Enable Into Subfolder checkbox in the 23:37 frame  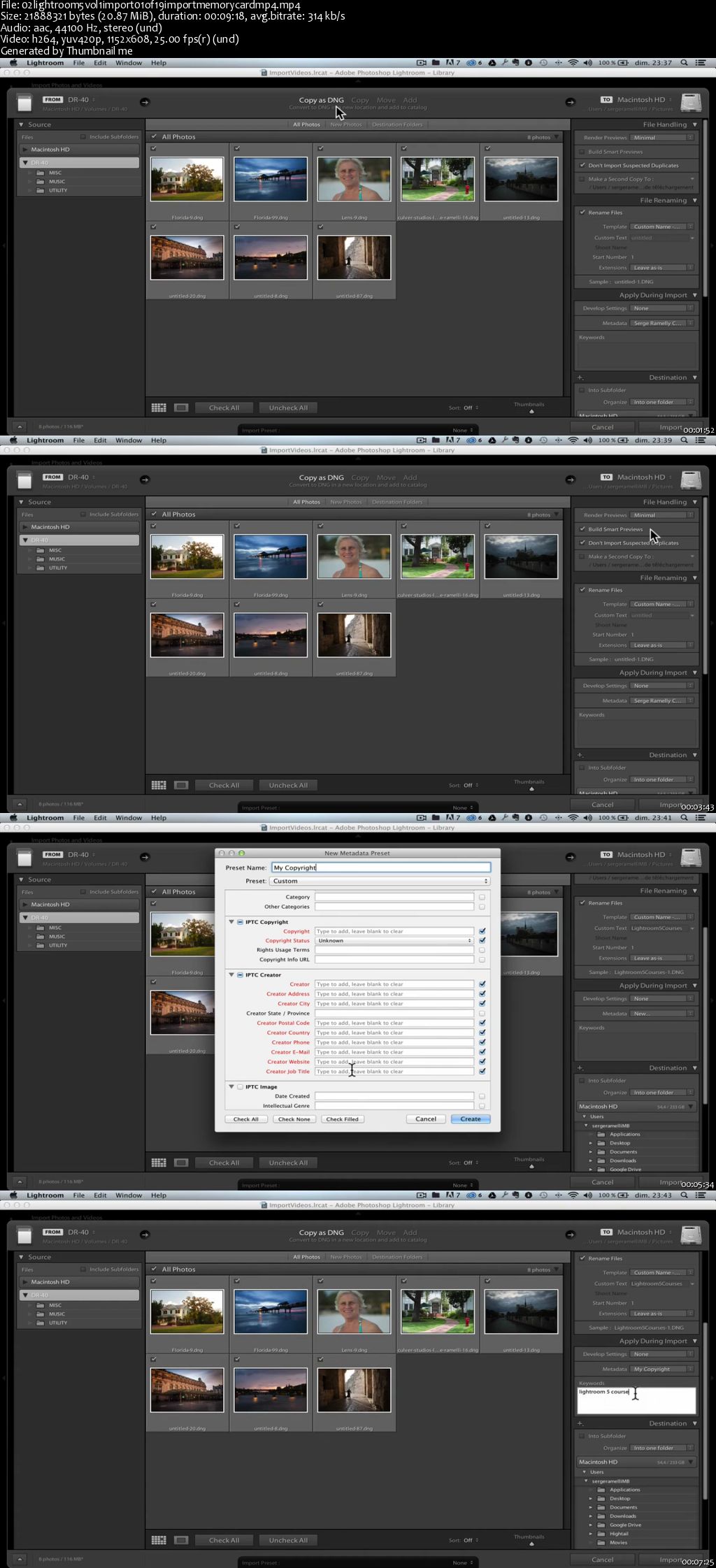click(582, 390)
